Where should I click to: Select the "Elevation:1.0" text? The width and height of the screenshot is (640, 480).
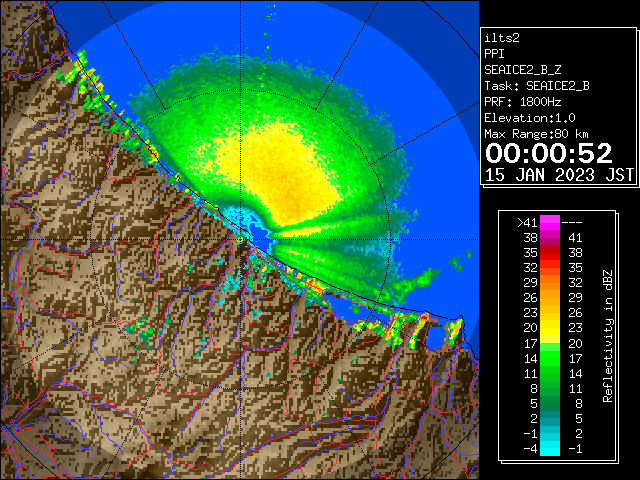pyautogui.click(x=529, y=118)
